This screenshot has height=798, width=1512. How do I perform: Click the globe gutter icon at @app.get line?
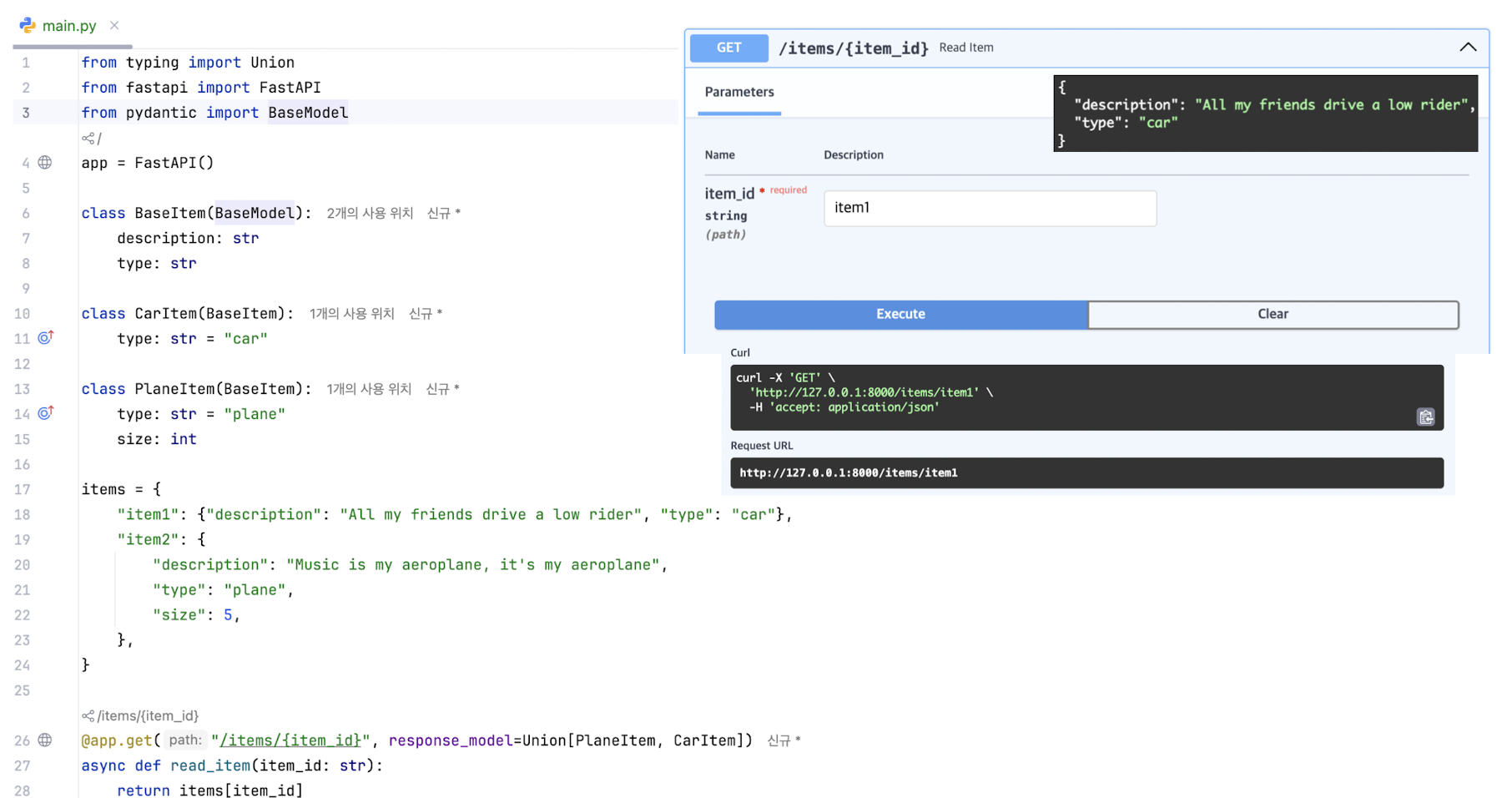coord(45,740)
